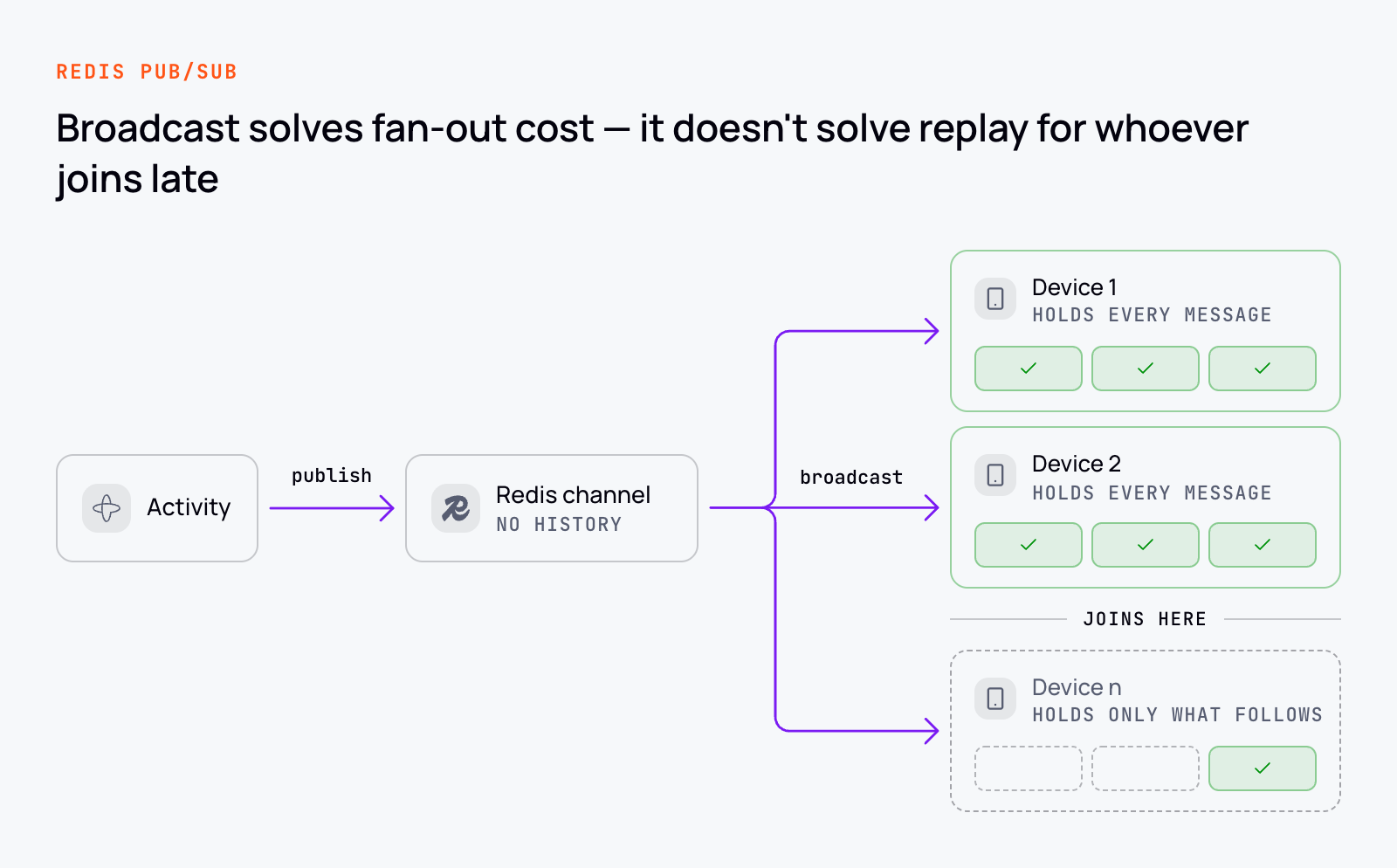Click the Redis channel logo icon
Viewport: 1397px width, 868px height.
(x=456, y=508)
